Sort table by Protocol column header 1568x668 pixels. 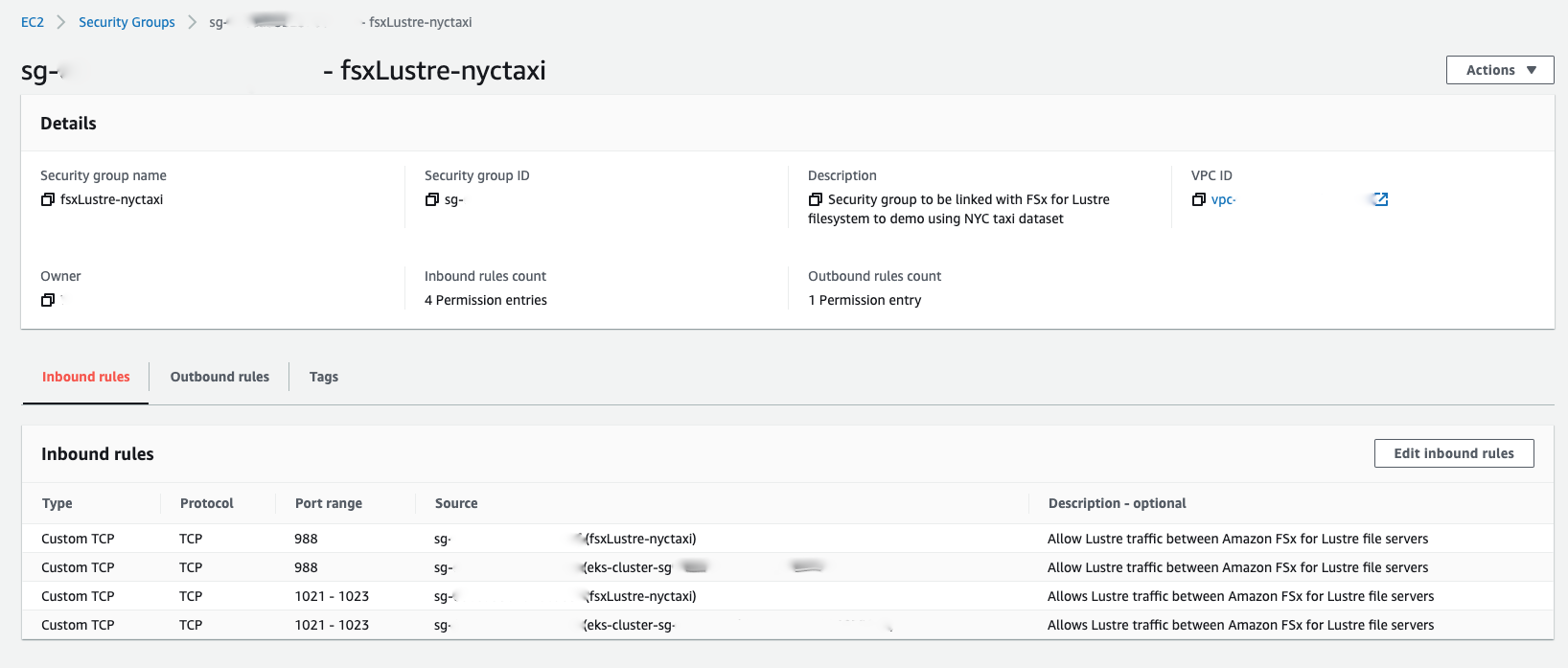206,503
